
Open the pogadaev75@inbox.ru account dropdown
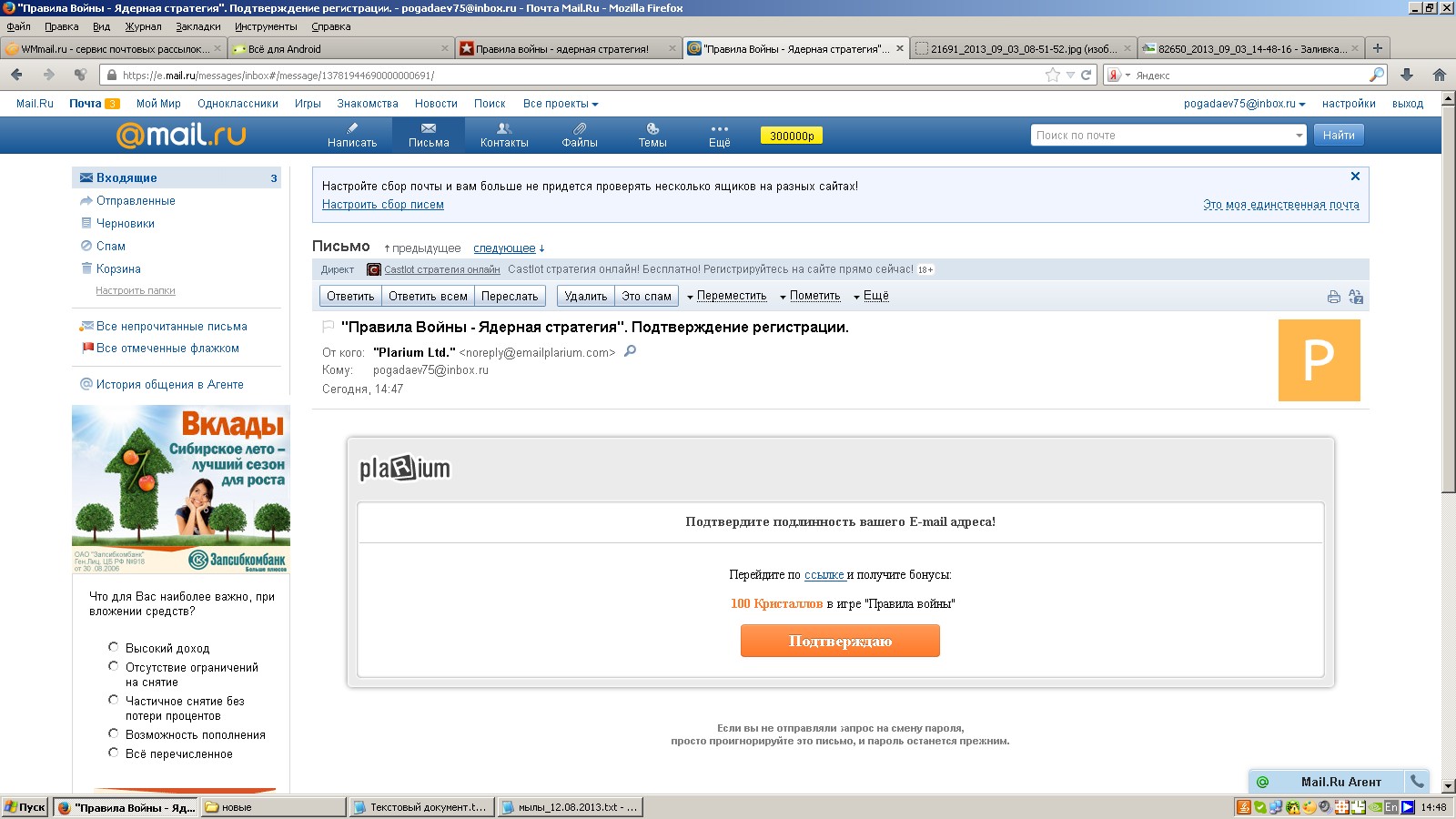tap(1244, 104)
